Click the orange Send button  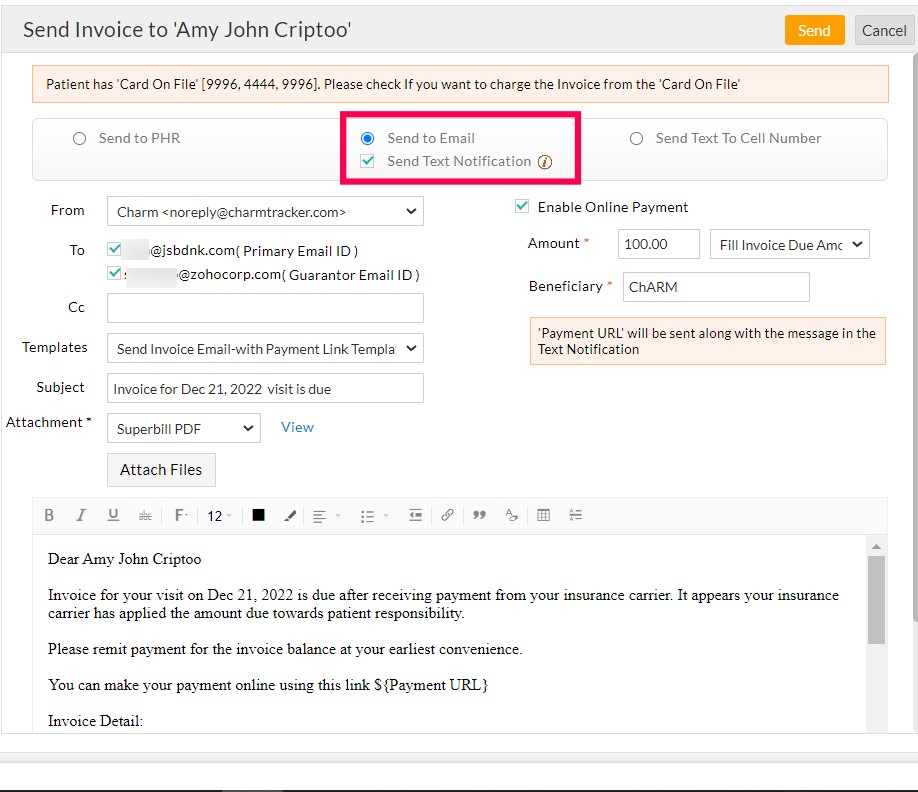814,31
